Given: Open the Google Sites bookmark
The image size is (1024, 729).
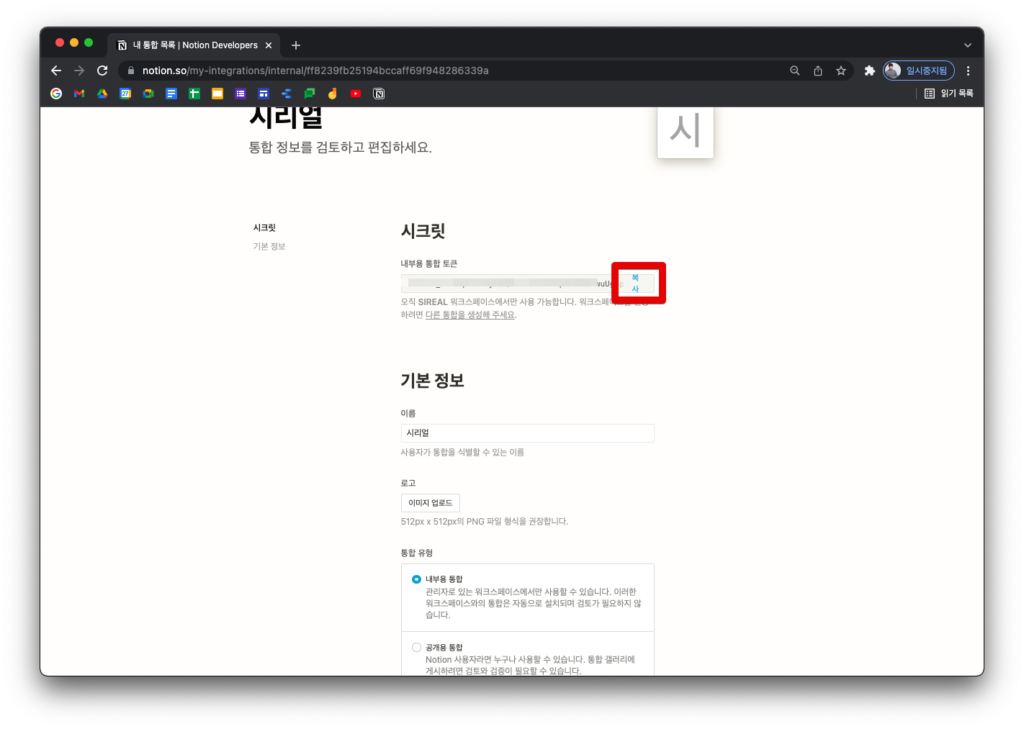Looking at the screenshot, I should tap(263, 93).
